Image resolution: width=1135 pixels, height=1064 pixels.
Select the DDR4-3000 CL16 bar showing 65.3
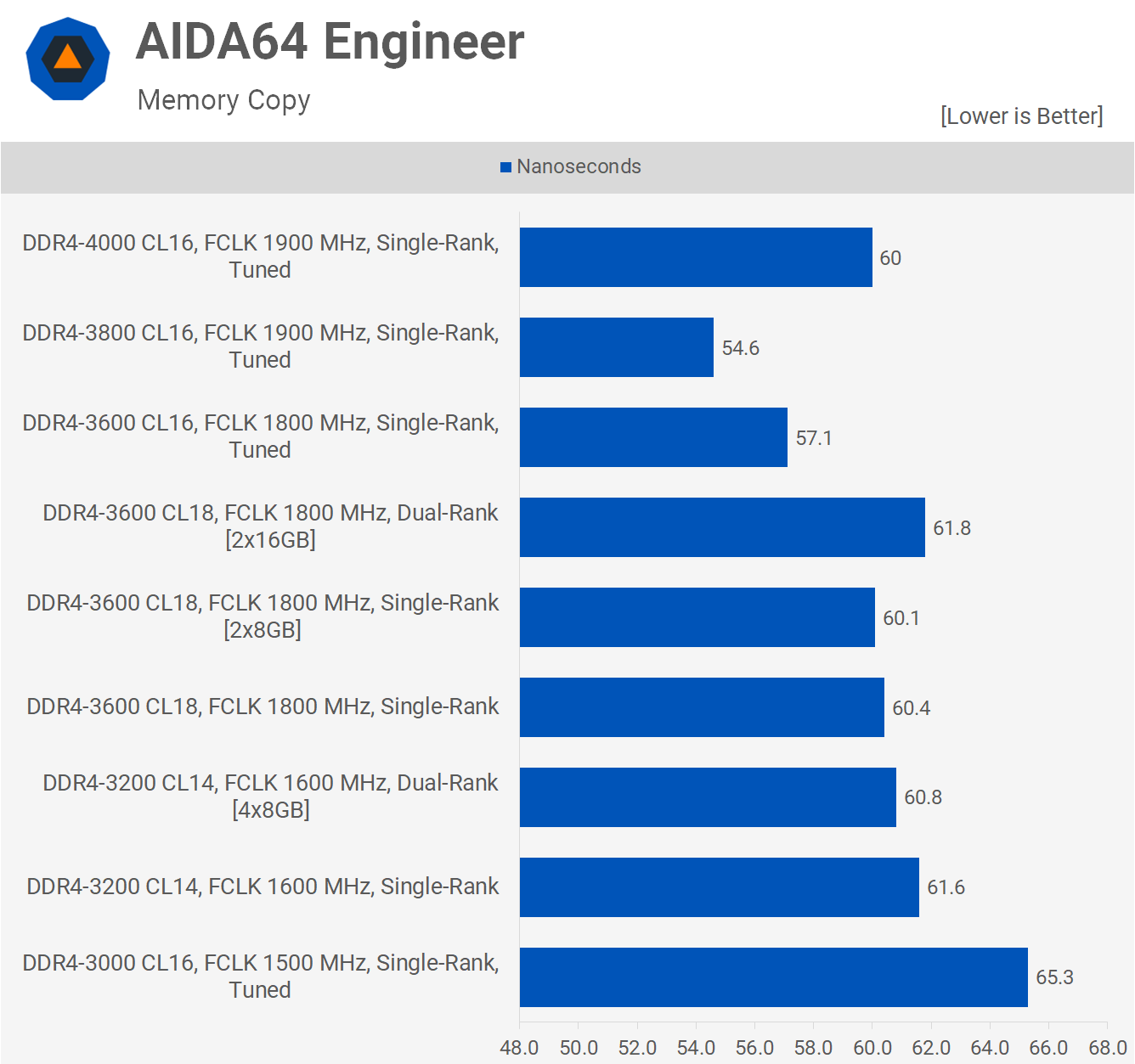point(773,977)
